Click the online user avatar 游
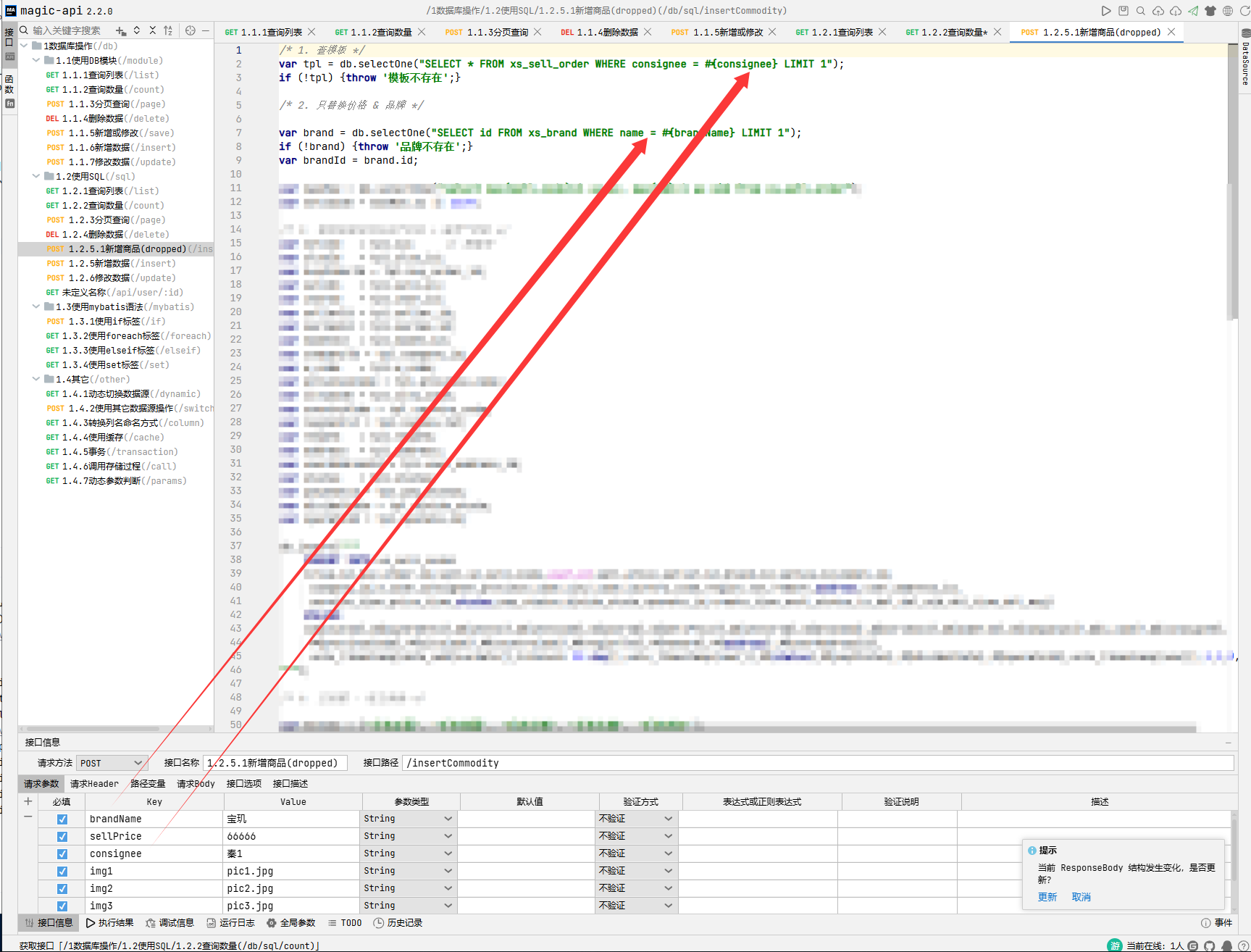Screen dimensions: 1251x952 1114,945
